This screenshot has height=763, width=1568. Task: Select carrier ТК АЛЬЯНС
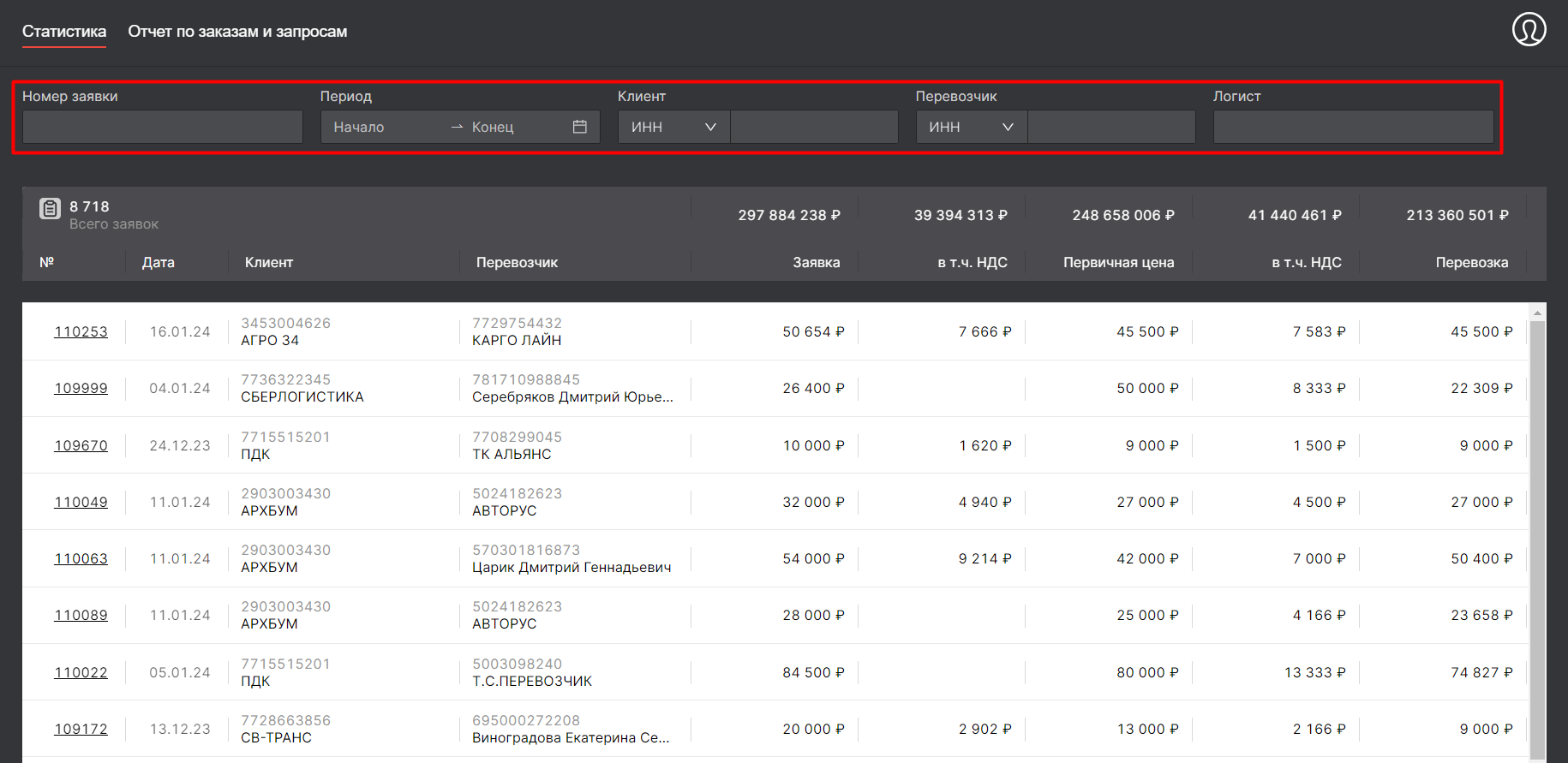click(512, 454)
